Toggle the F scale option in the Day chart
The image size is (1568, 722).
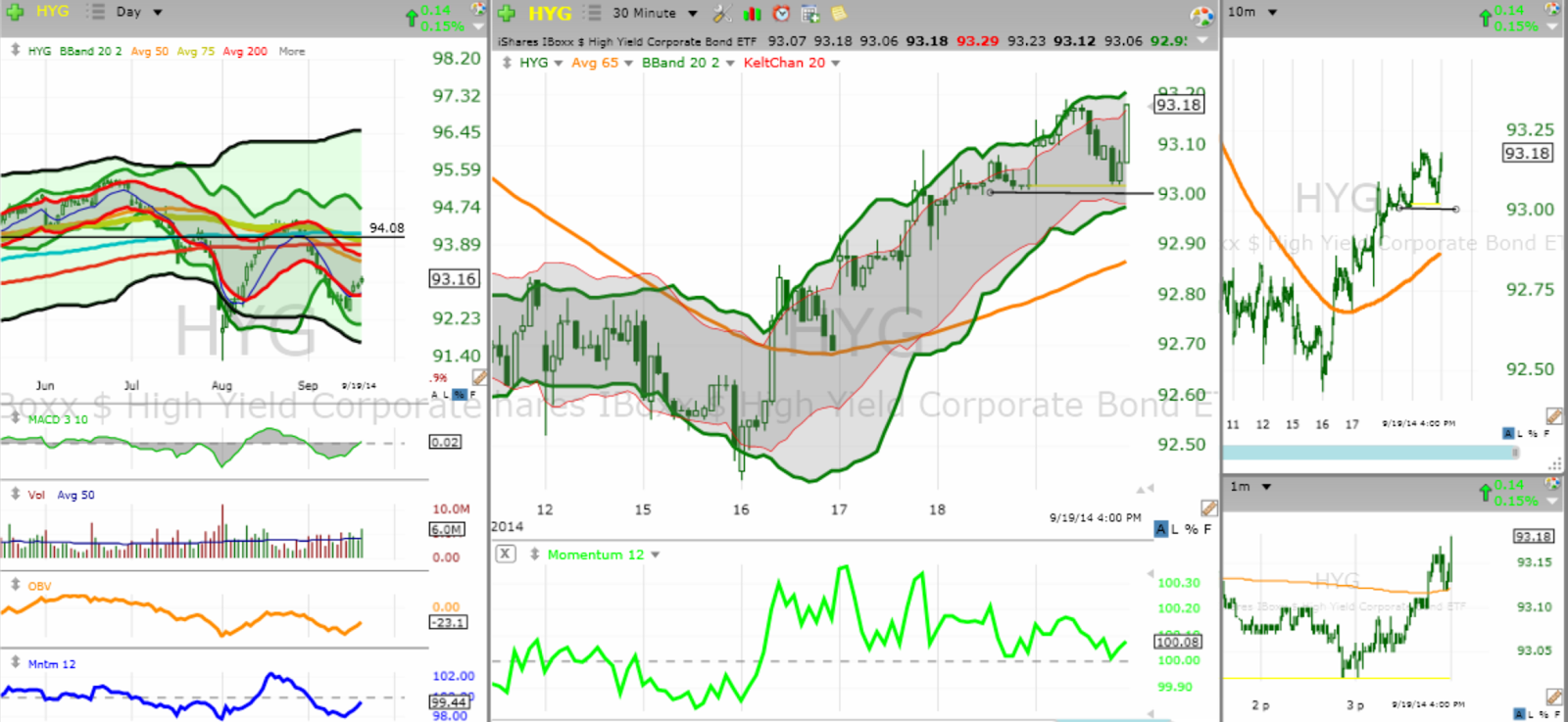click(472, 395)
